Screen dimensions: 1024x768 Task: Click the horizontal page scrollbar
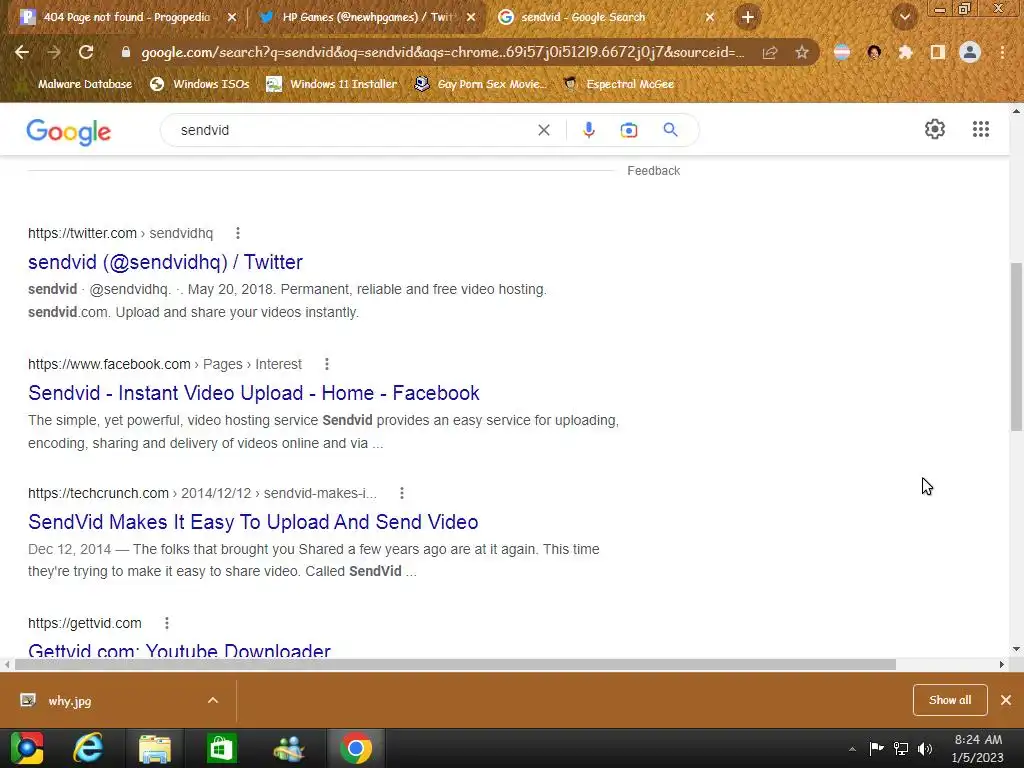tap(455, 665)
